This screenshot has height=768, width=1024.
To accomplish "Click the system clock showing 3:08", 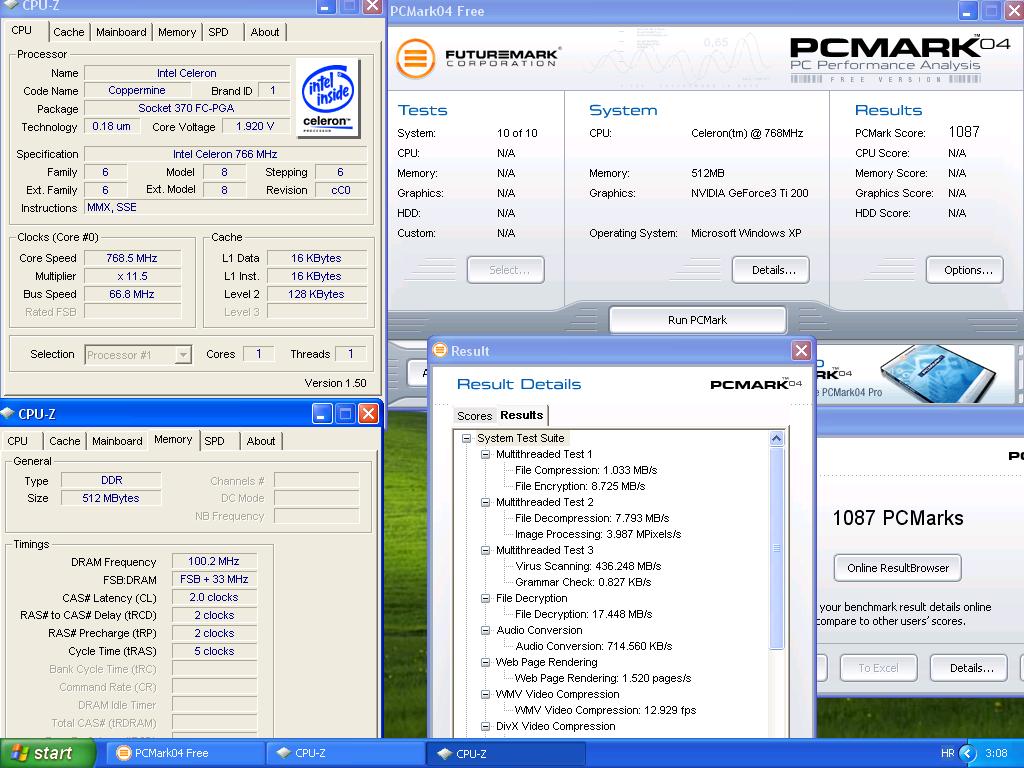I will point(996,753).
